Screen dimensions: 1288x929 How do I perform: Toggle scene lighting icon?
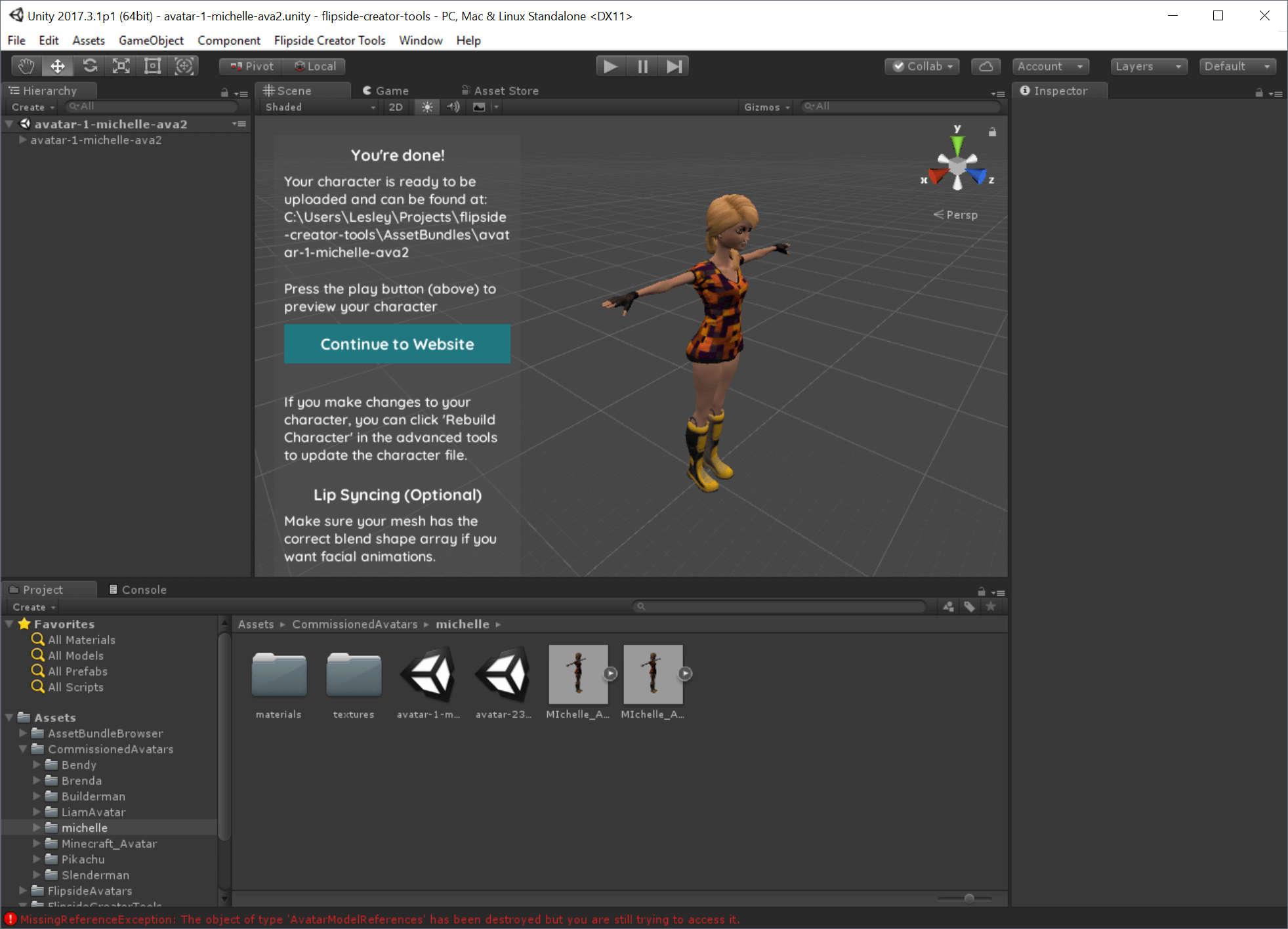pyautogui.click(x=427, y=107)
